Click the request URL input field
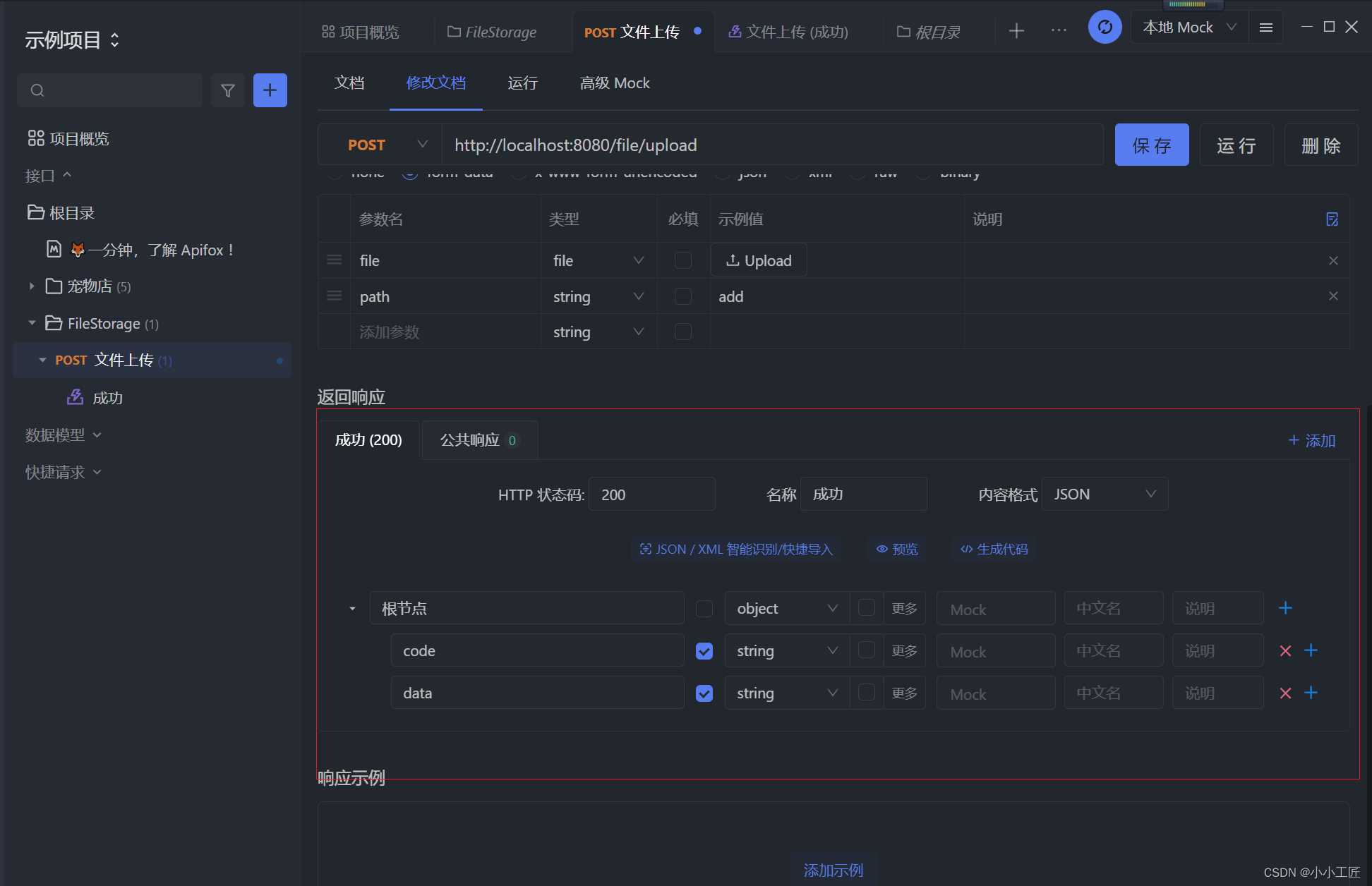The image size is (1372, 886). pyautogui.click(x=773, y=145)
